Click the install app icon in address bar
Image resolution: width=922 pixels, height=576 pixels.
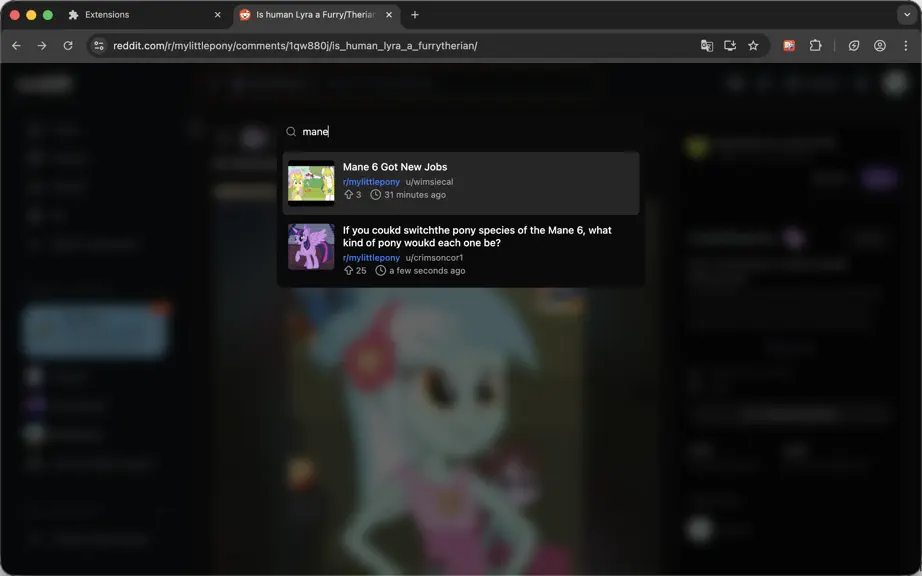pos(730,45)
